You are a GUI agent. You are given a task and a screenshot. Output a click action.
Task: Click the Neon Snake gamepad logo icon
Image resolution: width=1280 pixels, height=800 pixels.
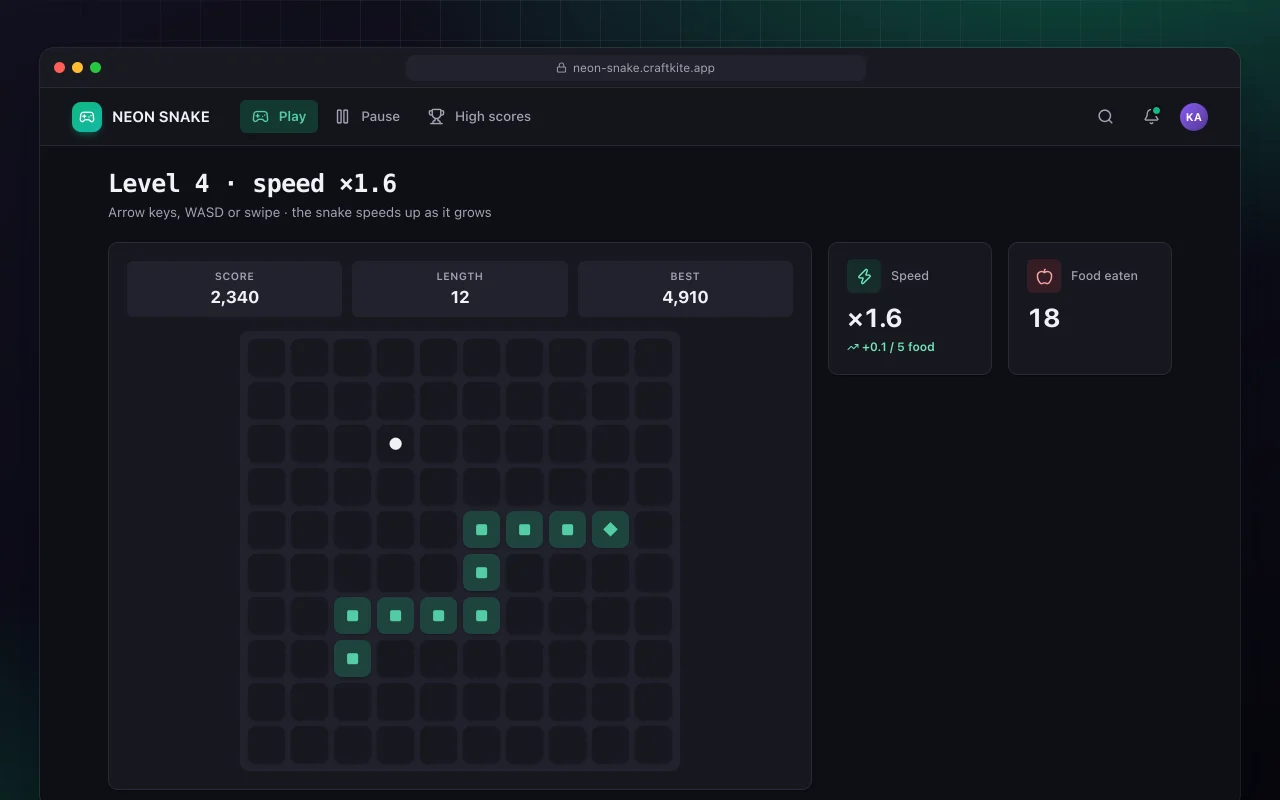(x=87, y=117)
